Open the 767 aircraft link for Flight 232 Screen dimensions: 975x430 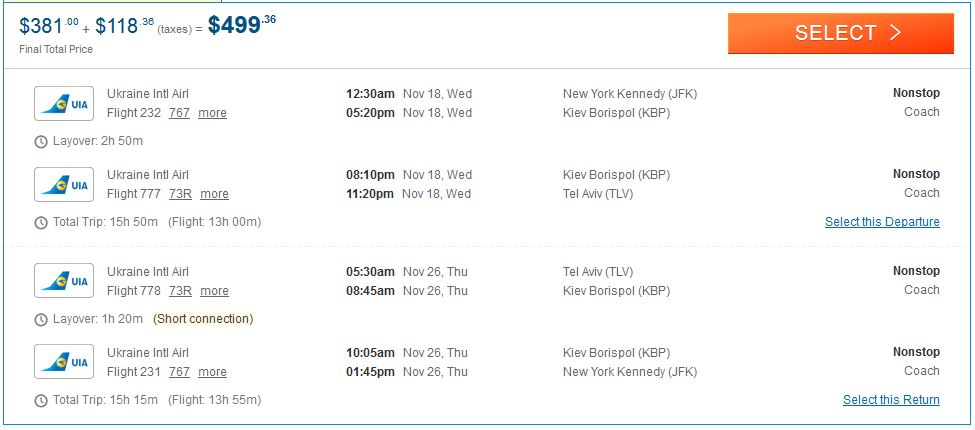point(179,113)
